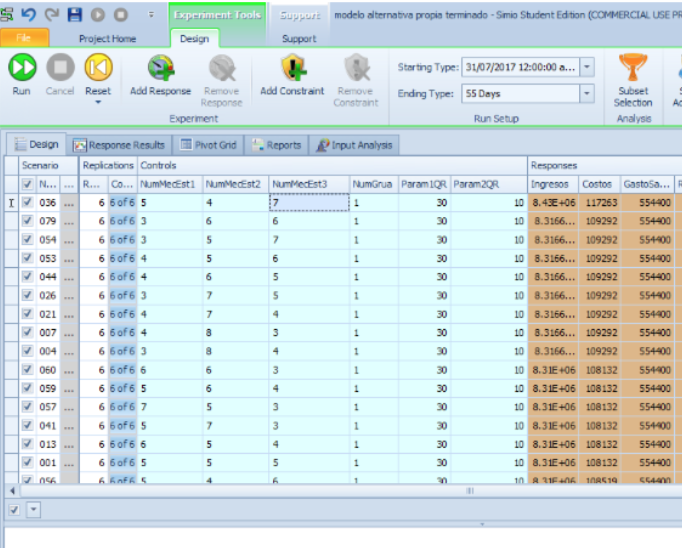The height and width of the screenshot is (548, 682).
Task: Click the Add Constraint shield icon
Action: [292, 68]
